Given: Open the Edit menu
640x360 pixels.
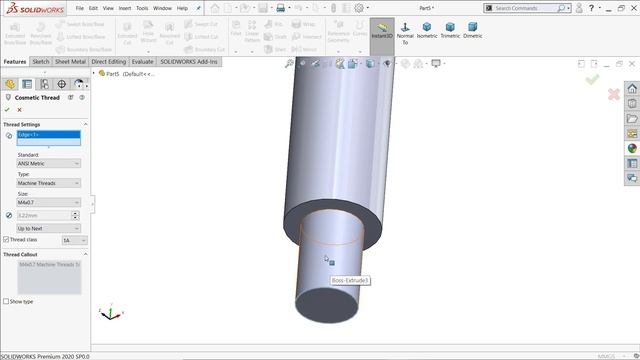Looking at the screenshot, I should click(93, 8).
